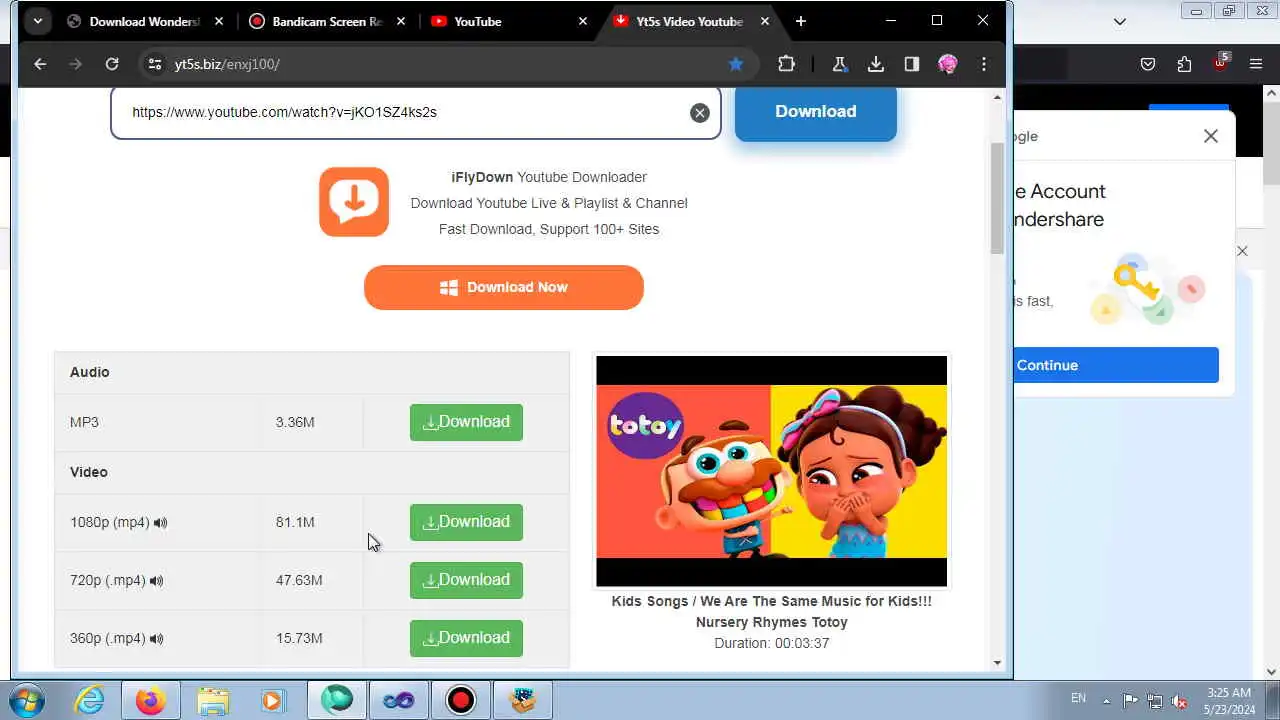Close the YouTube tab

(x=583, y=21)
